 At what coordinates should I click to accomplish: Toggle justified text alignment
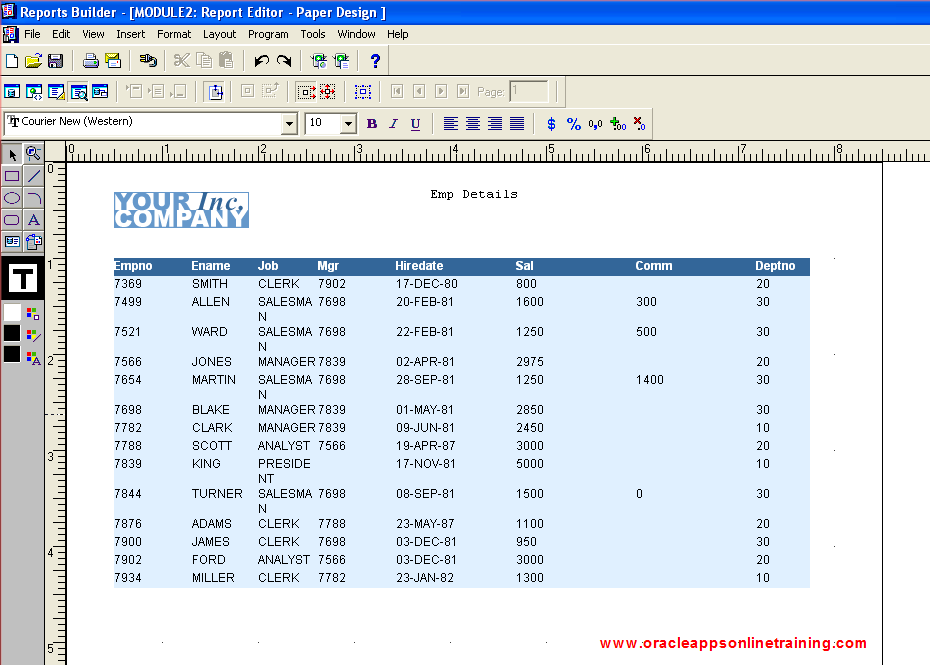517,123
